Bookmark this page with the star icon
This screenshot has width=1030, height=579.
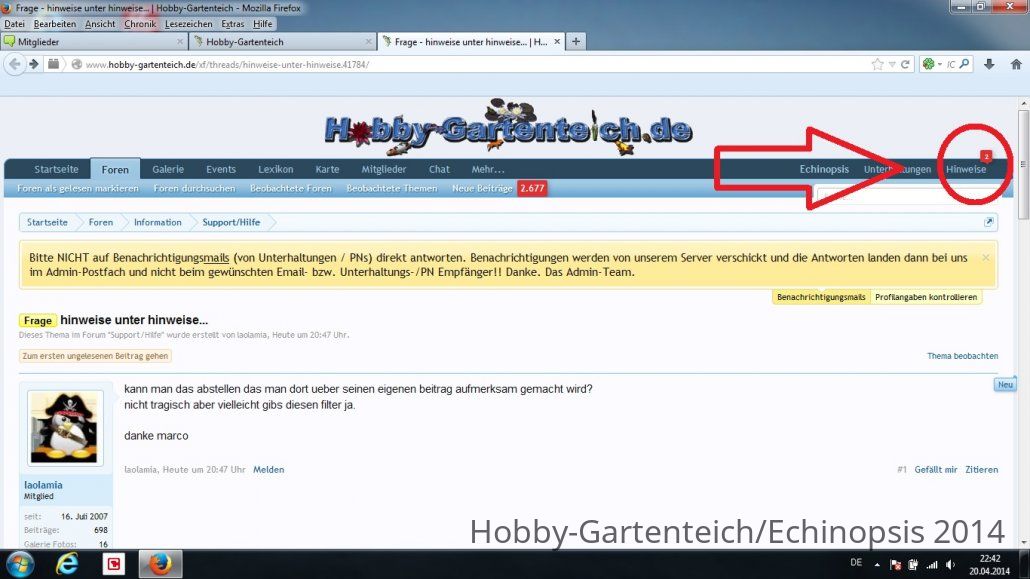(x=877, y=64)
